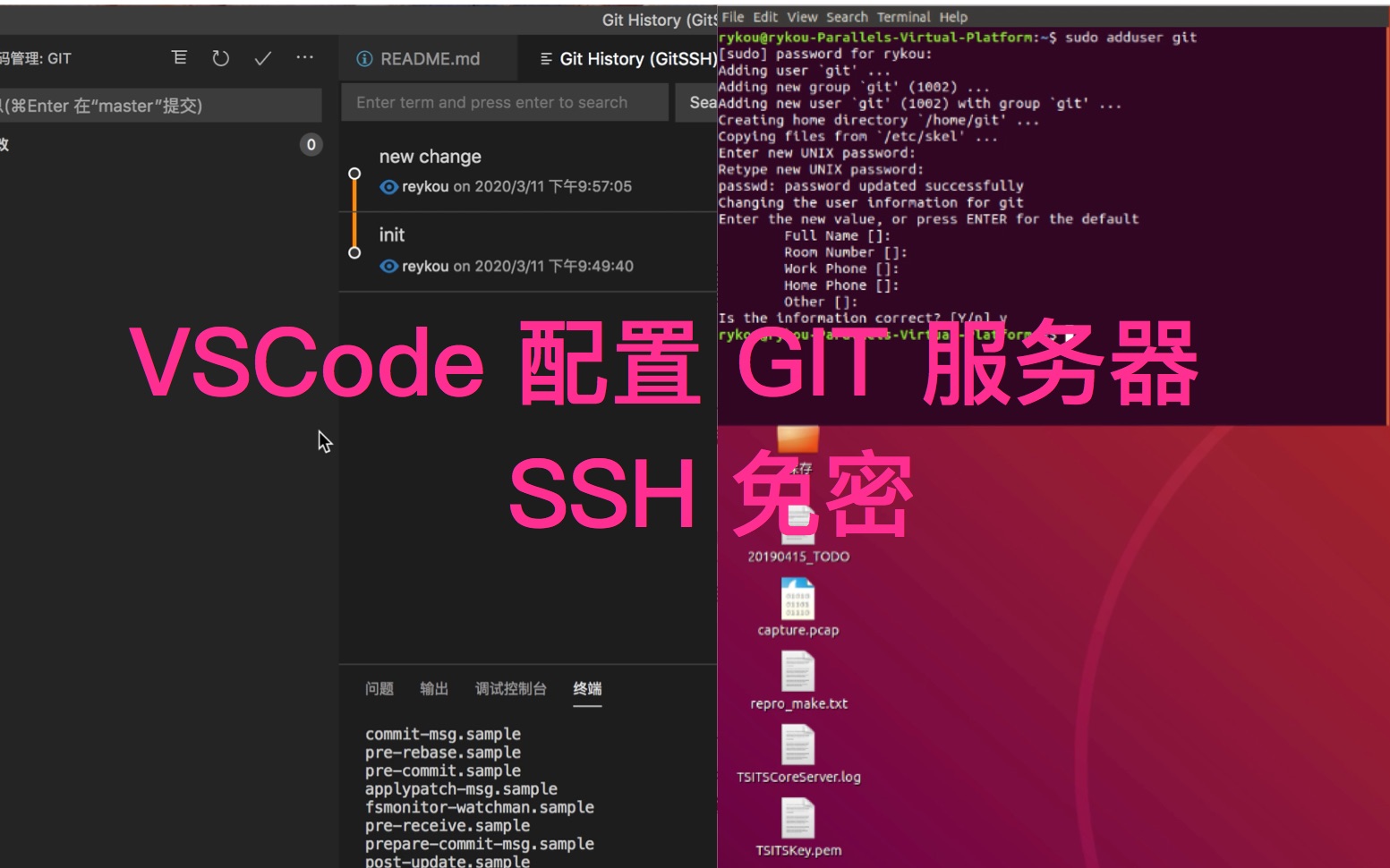Click the Search button in Git History

pos(697,102)
